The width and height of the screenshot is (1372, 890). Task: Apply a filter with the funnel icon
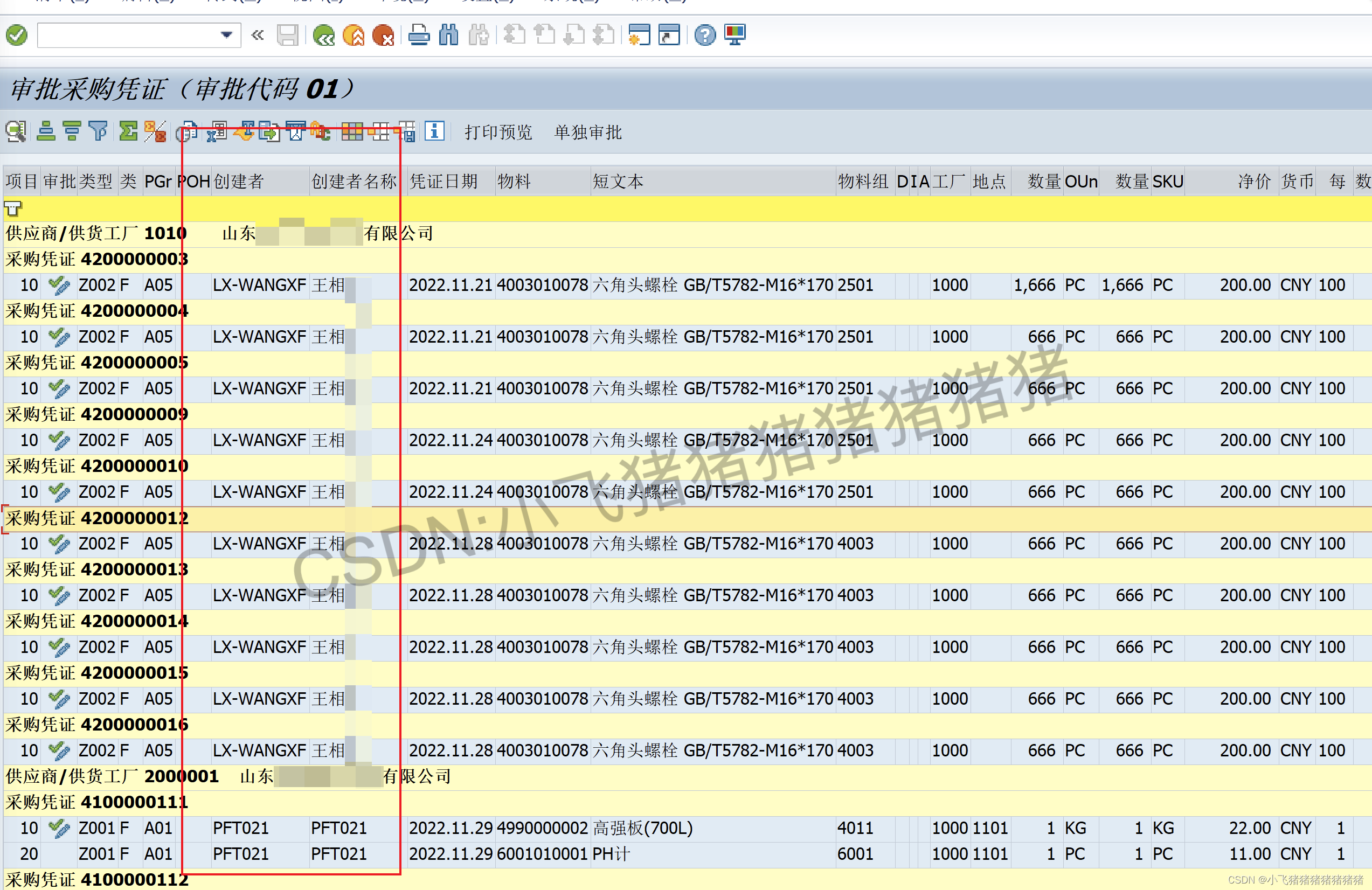pyautogui.click(x=98, y=132)
